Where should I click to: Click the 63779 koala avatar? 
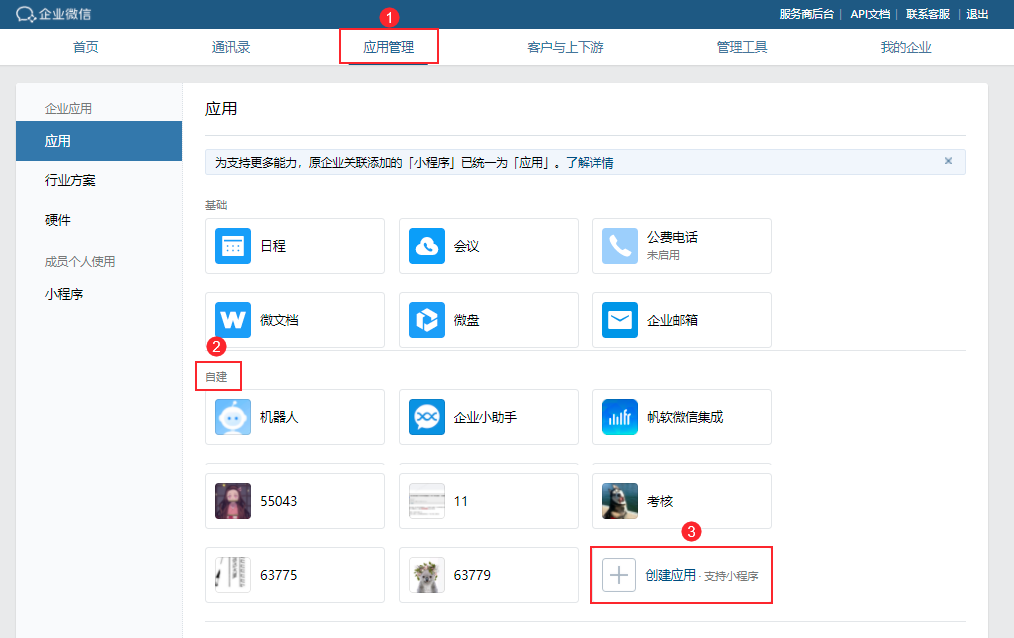pyautogui.click(x=427, y=575)
